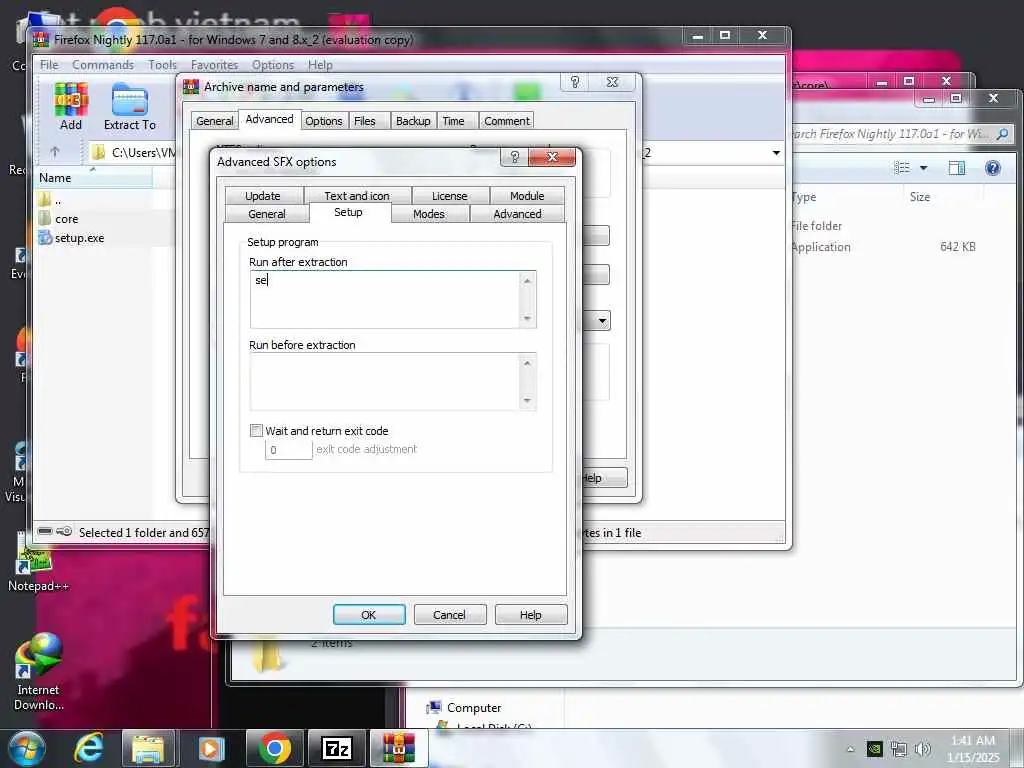This screenshot has height=768, width=1024.
Task: Confirm SFX options with OK
Action: point(369,615)
